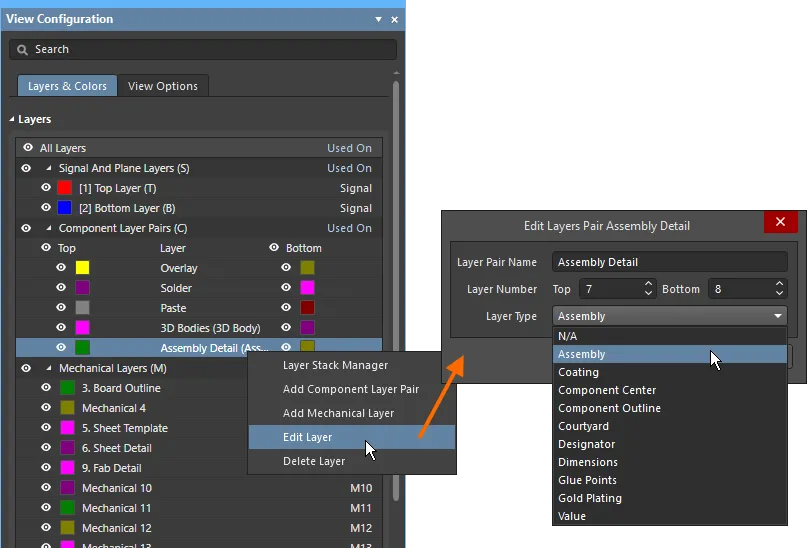Viewport: 807px width, 548px height.
Task: Choose Edit Layer from context menu
Action: coord(352,437)
